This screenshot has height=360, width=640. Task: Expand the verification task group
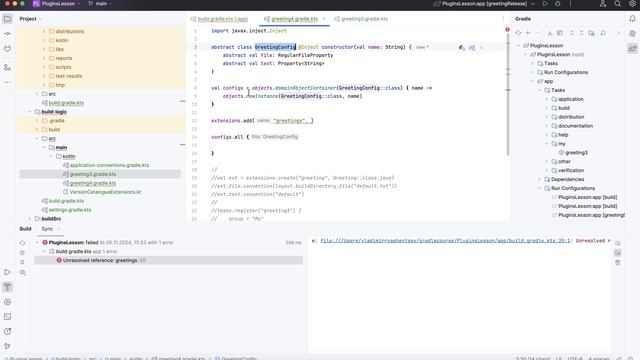click(547, 171)
